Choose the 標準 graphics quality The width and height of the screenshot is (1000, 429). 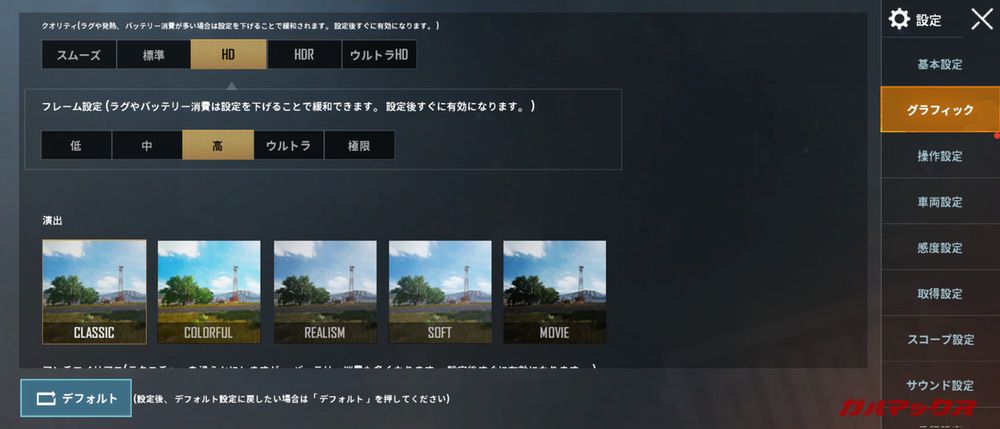pyautogui.click(x=154, y=54)
